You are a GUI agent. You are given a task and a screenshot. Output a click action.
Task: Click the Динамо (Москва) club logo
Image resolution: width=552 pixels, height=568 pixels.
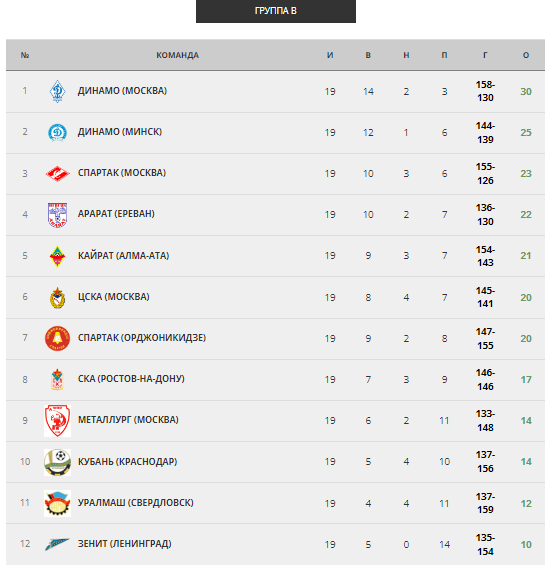(x=57, y=91)
